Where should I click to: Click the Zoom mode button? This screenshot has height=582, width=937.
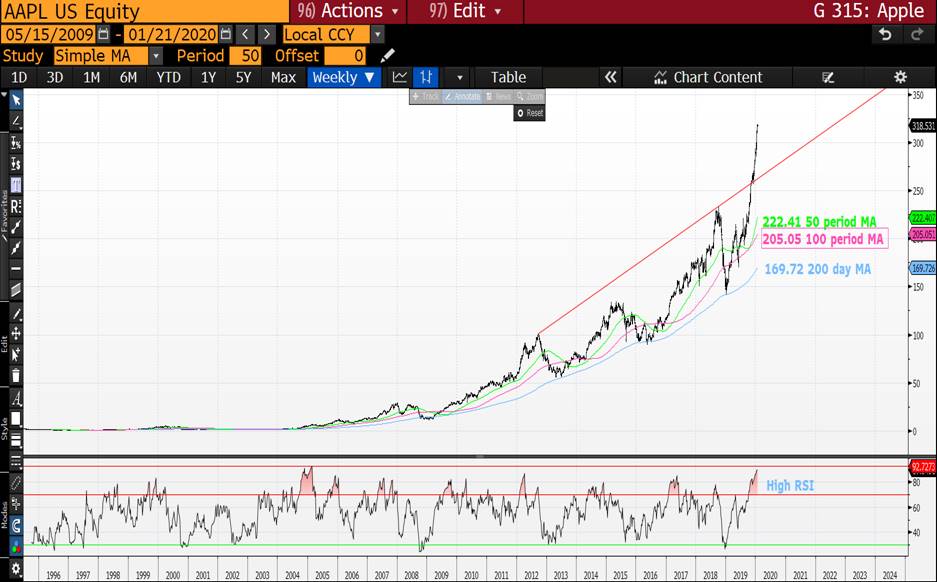click(530, 96)
